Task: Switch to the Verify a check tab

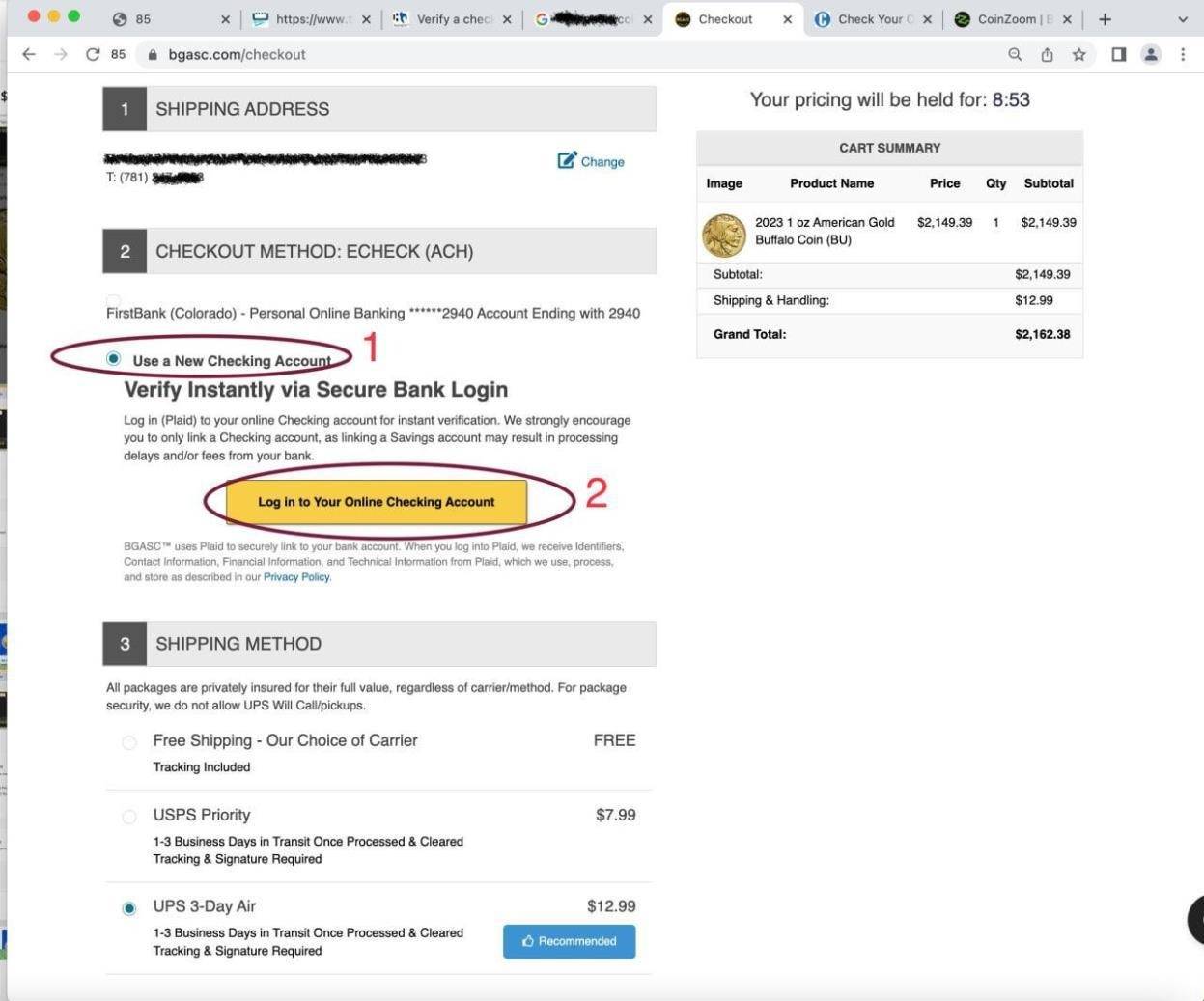Action: [451, 19]
